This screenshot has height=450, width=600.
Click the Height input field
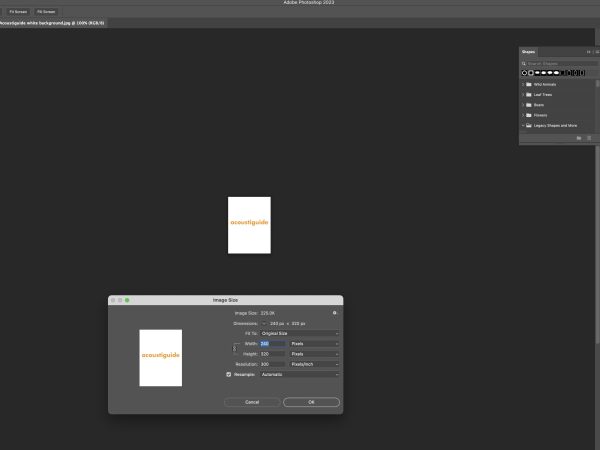271,354
